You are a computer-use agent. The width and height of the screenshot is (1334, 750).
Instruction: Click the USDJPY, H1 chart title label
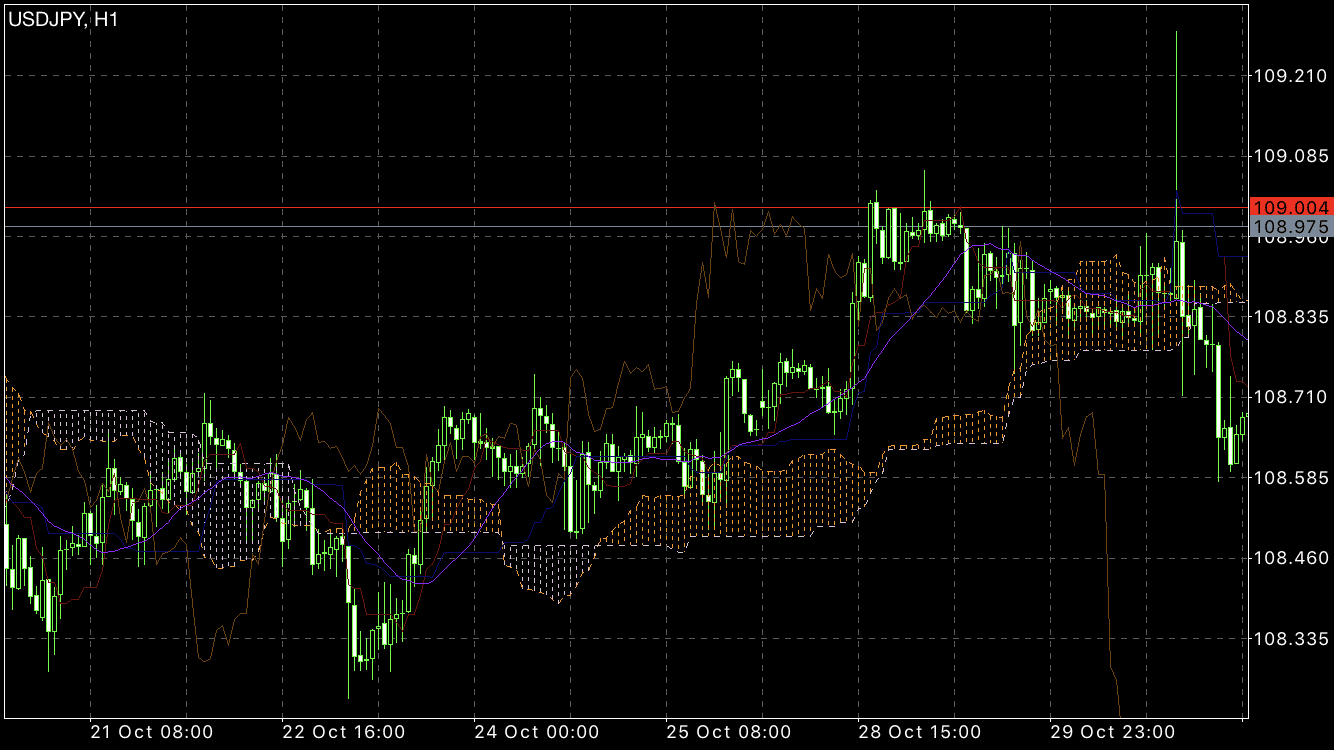tap(65, 17)
